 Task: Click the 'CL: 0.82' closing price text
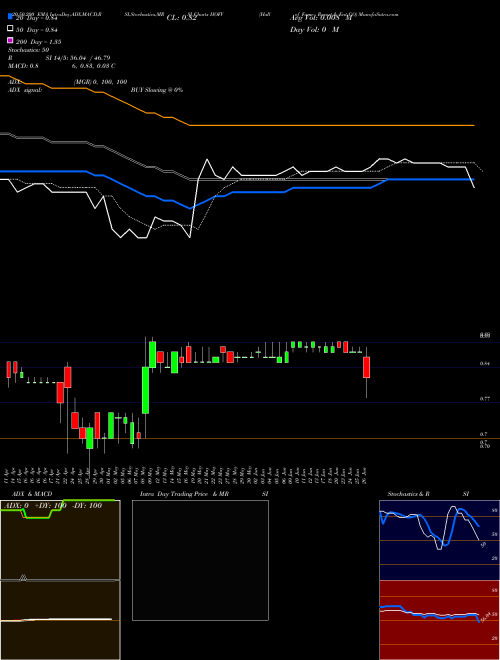tap(181, 18)
